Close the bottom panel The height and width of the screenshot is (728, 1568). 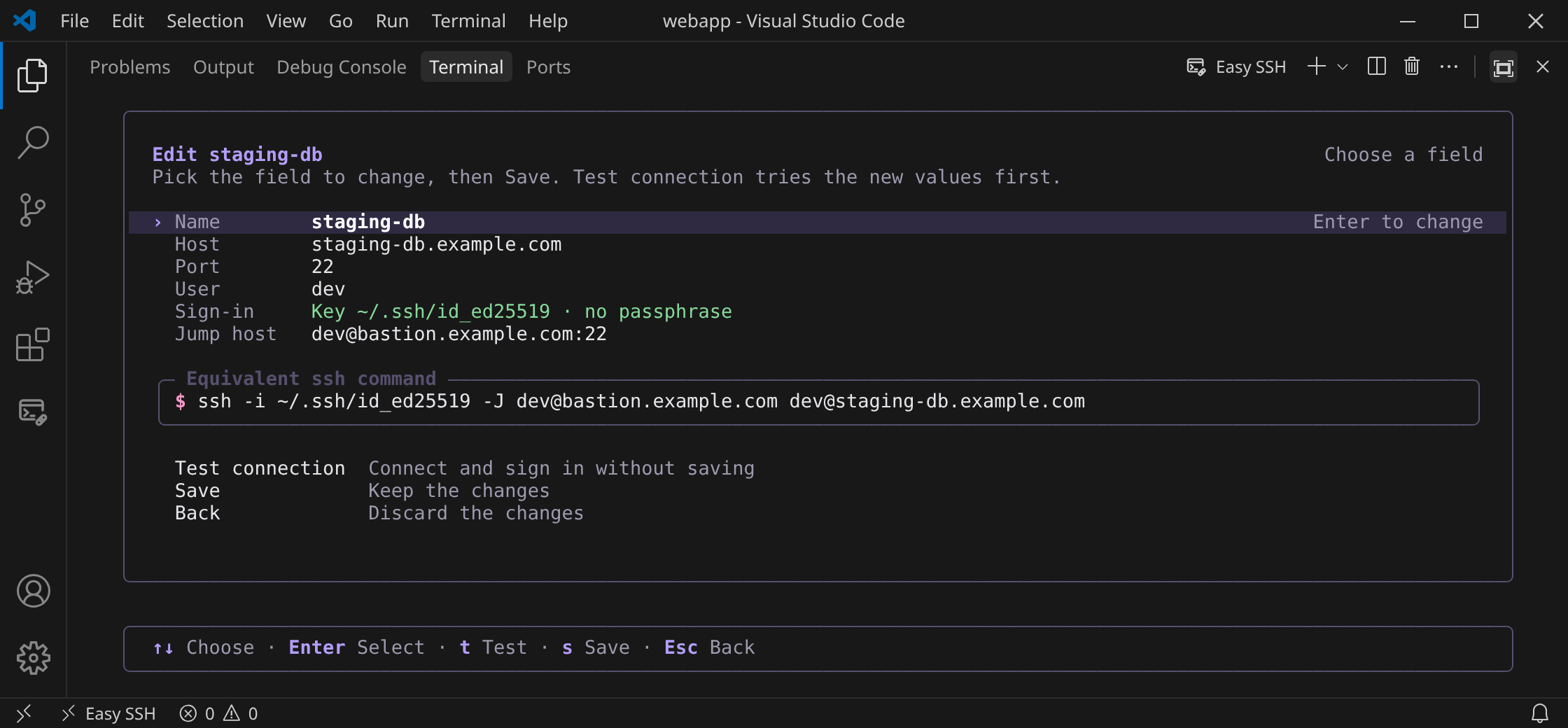(1542, 66)
